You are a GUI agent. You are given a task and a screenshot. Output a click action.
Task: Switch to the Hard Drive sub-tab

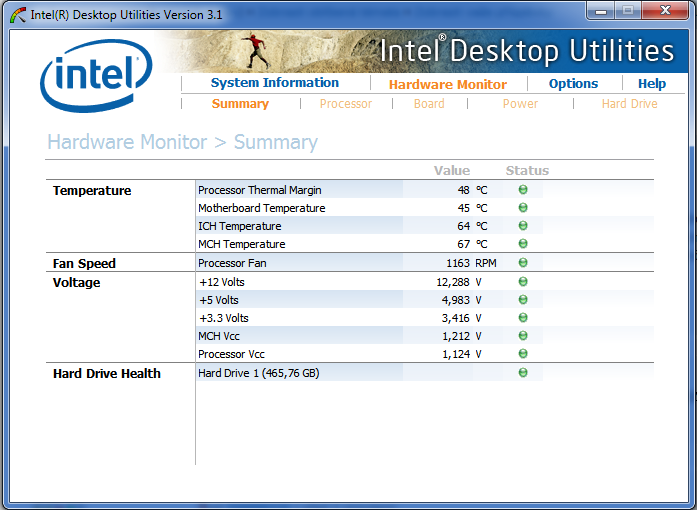[629, 104]
